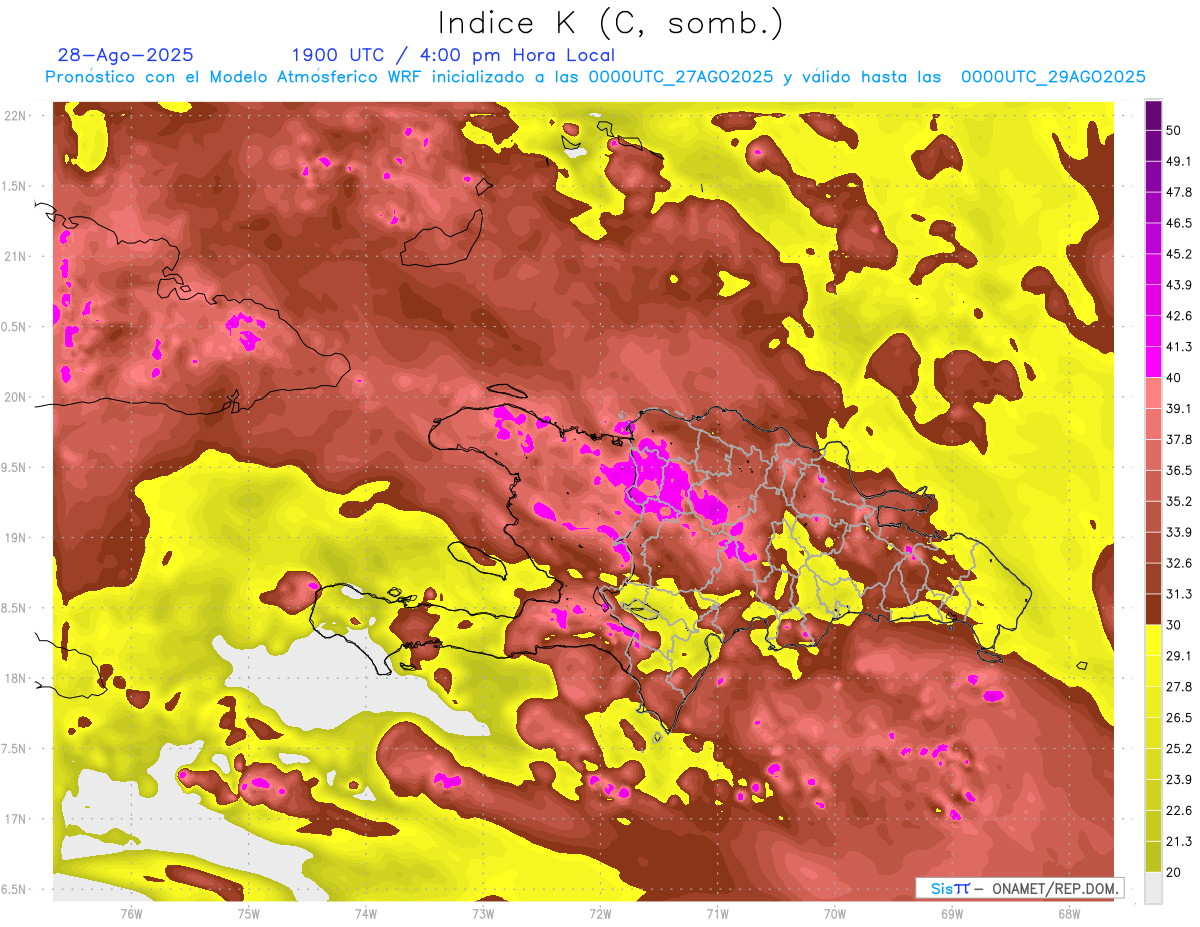Click the colorbar value "20"
The image size is (1200, 927).
click(1174, 873)
